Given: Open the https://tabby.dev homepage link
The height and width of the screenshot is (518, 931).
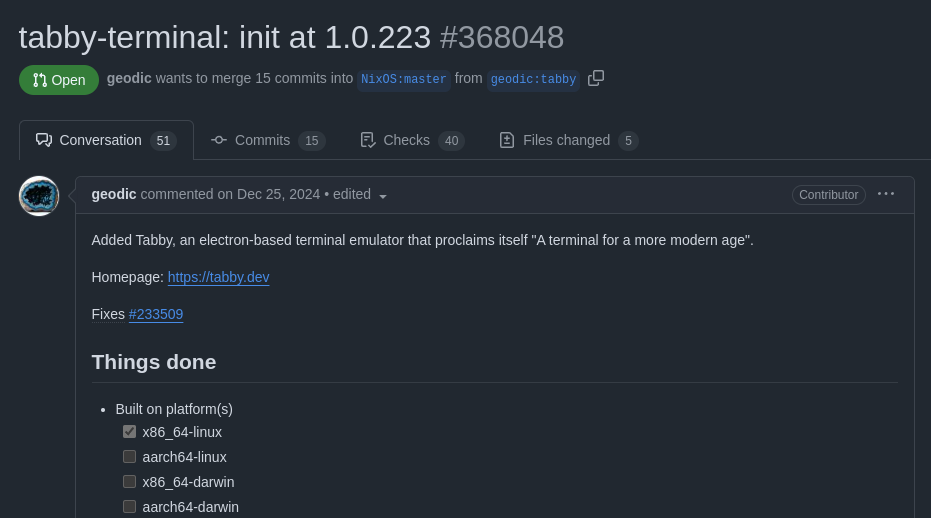Looking at the screenshot, I should coord(218,277).
